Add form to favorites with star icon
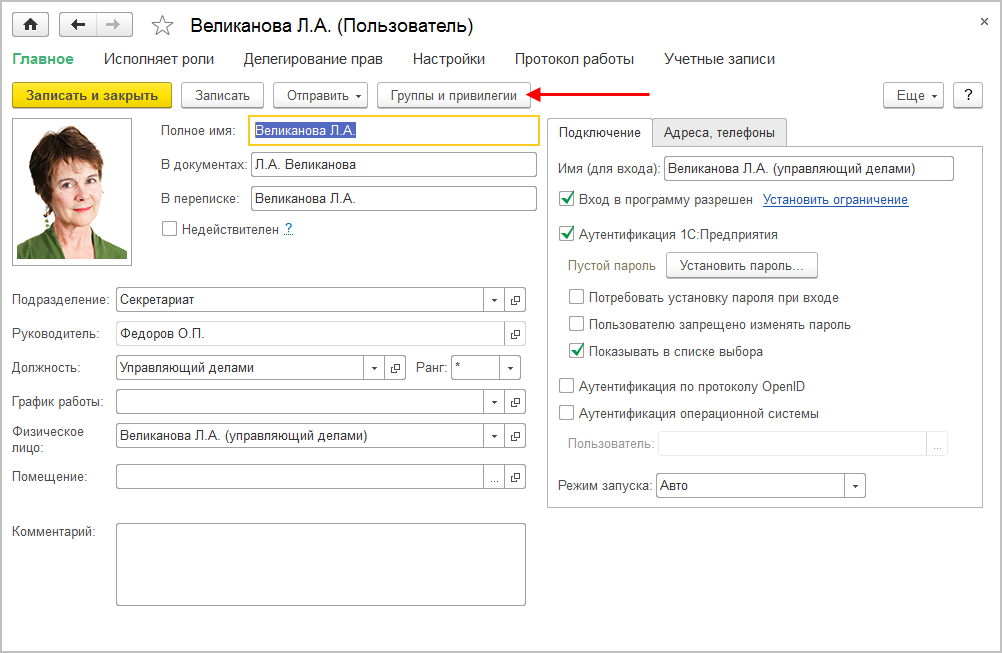 [164, 25]
